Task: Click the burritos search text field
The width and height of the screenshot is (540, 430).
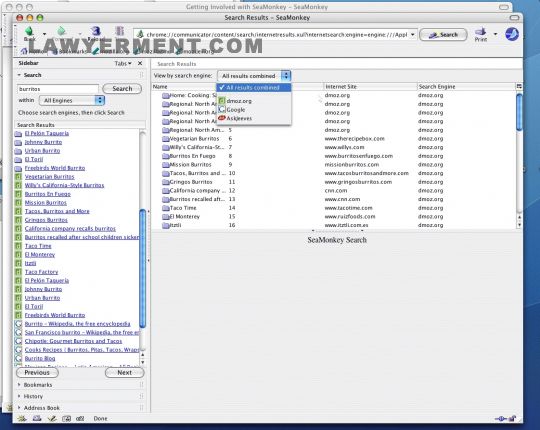Action: pos(58,89)
